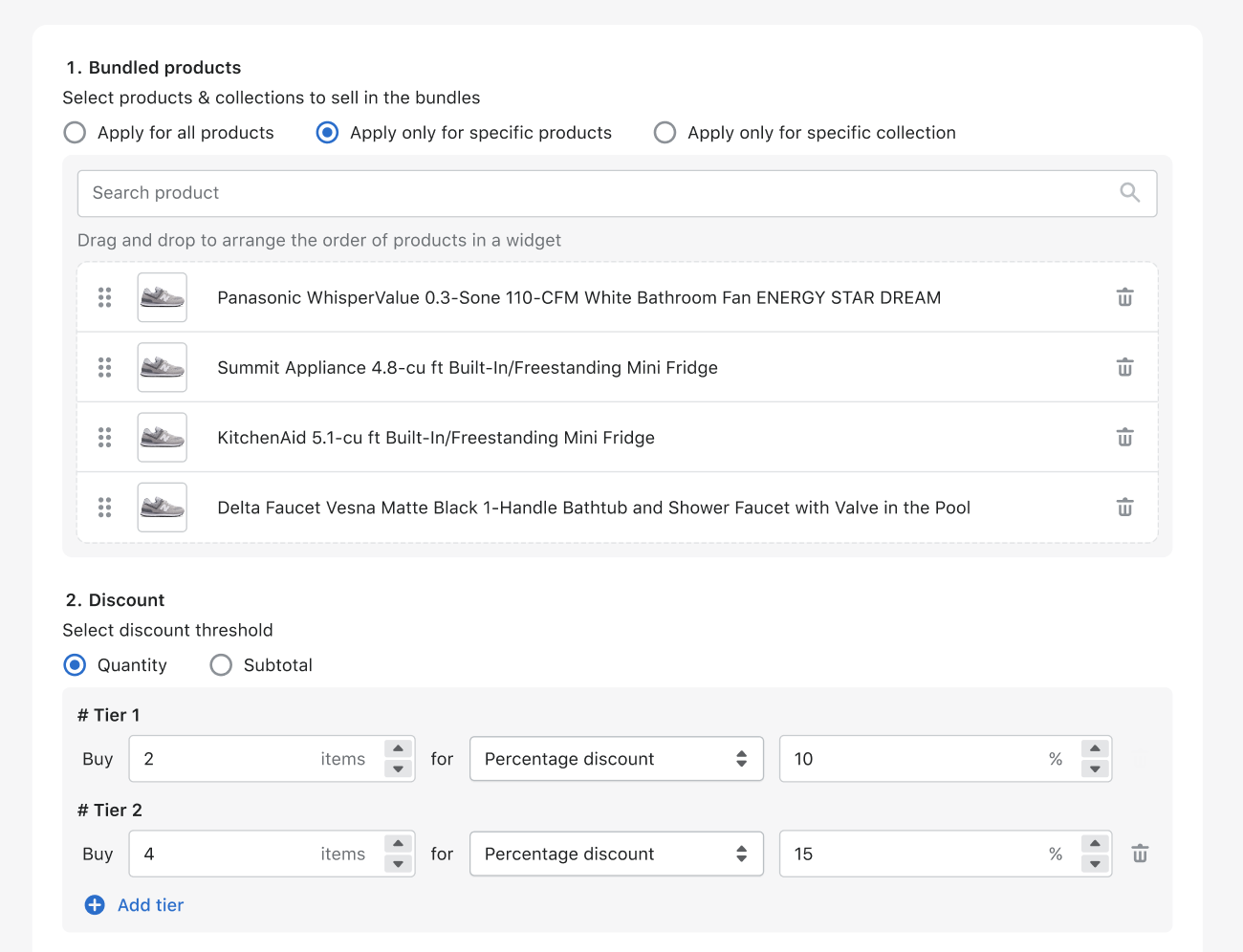
Task: Choose Apply only for specific collection
Action: pos(665,132)
